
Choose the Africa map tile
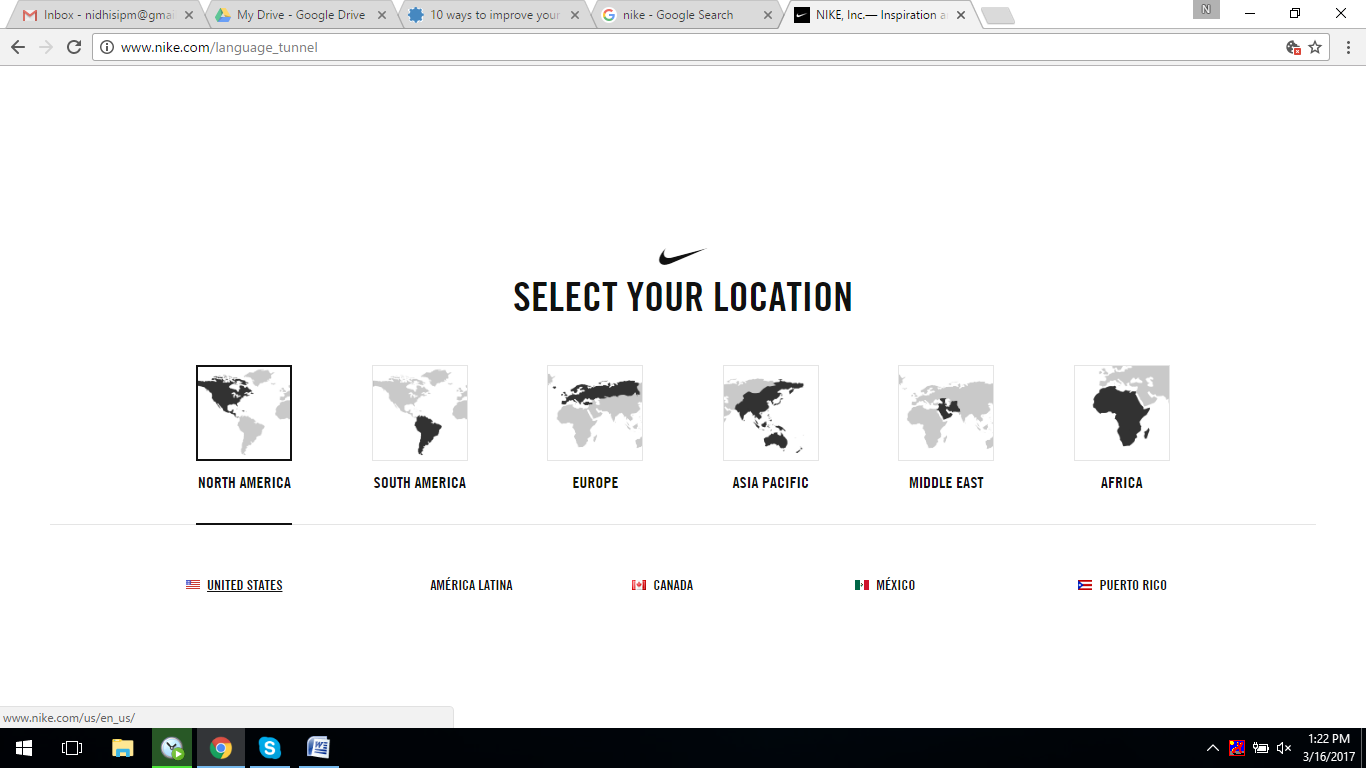(1122, 413)
